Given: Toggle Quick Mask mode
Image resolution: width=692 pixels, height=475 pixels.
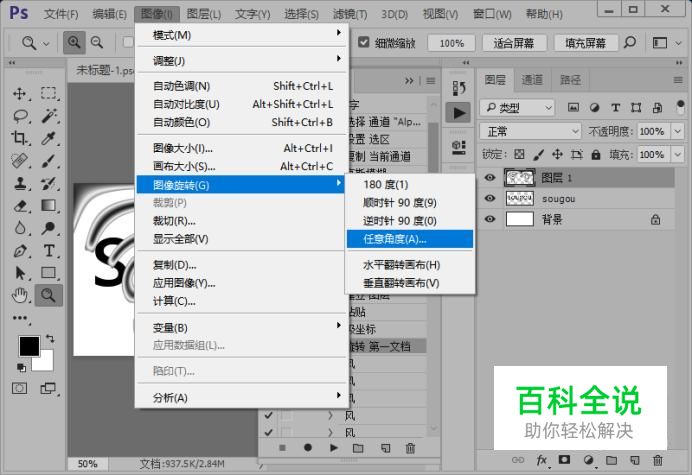Looking at the screenshot, I should (19, 388).
